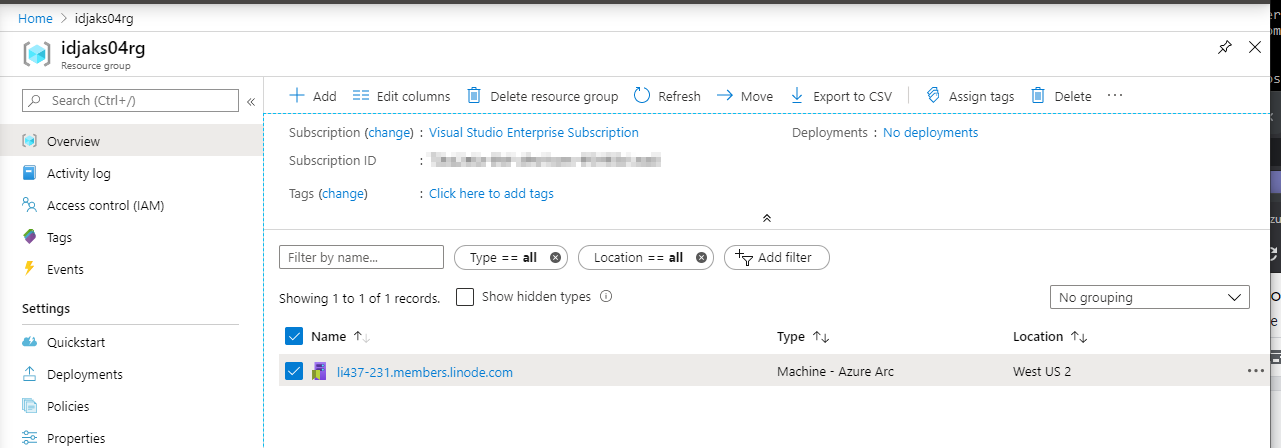Click change next to Subscription
This screenshot has width=1281, height=448.
(389, 132)
